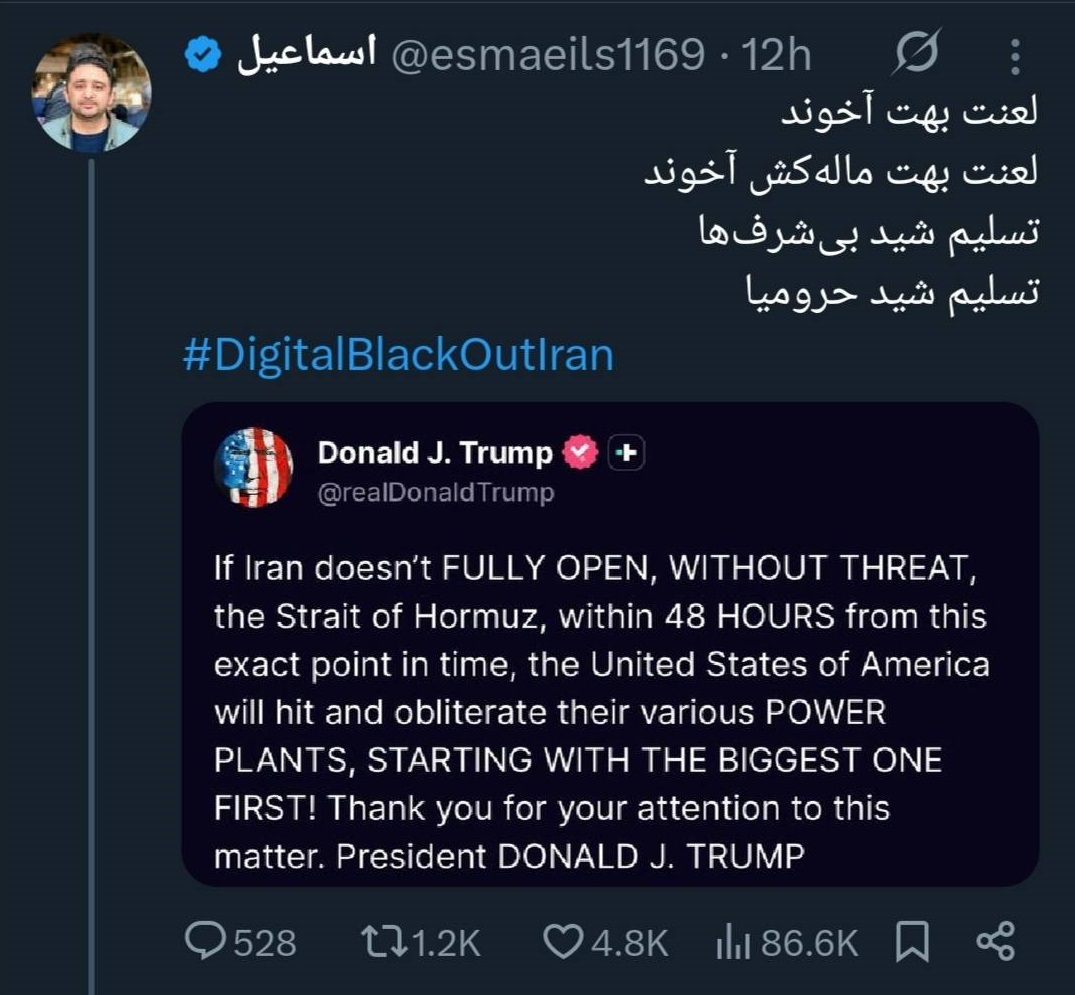Click the affiliation badge next to Trump's name
1075x995 pixels.
pos(627,453)
